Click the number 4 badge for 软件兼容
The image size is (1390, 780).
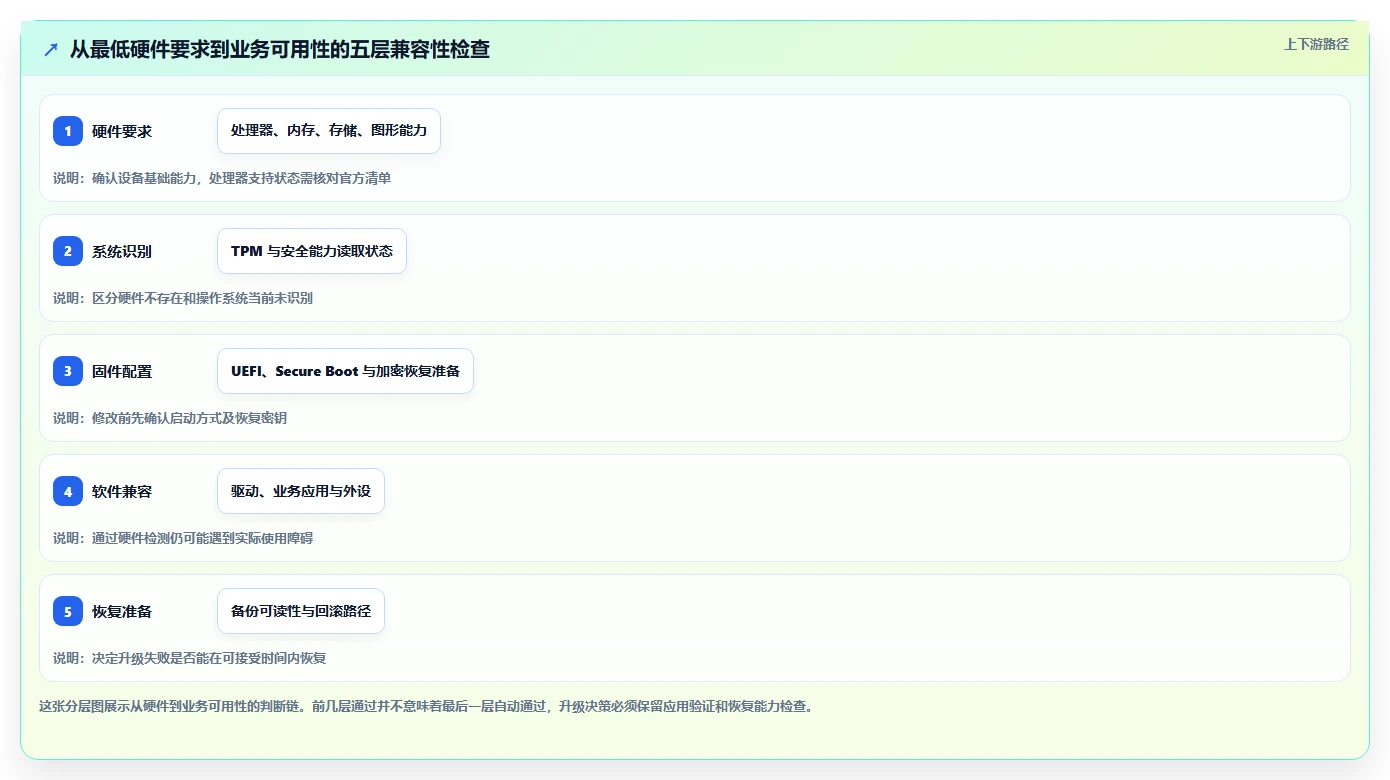pos(68,491)
